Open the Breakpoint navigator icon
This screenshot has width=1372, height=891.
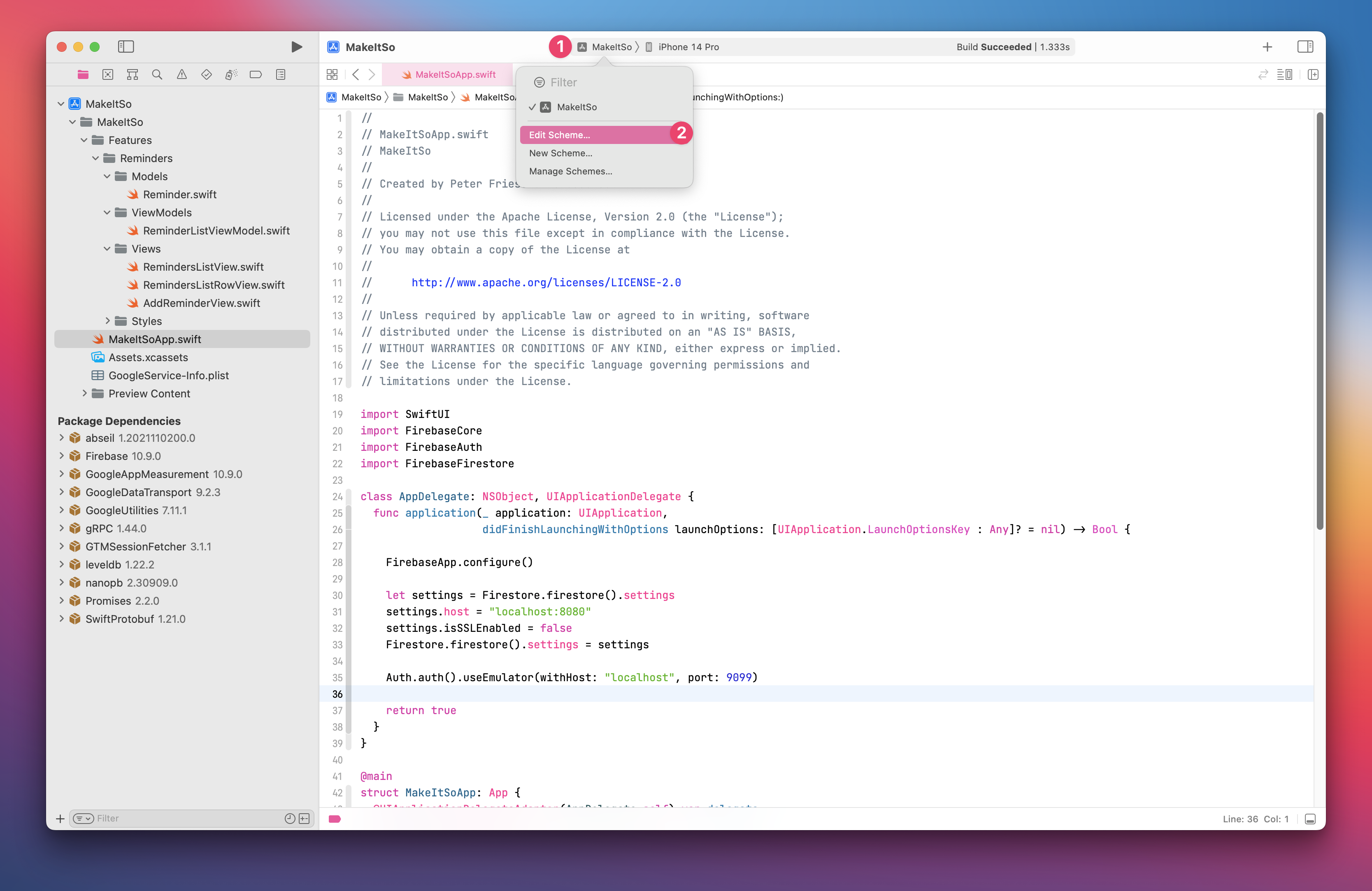pyautogui.click(x=256, y=74)
